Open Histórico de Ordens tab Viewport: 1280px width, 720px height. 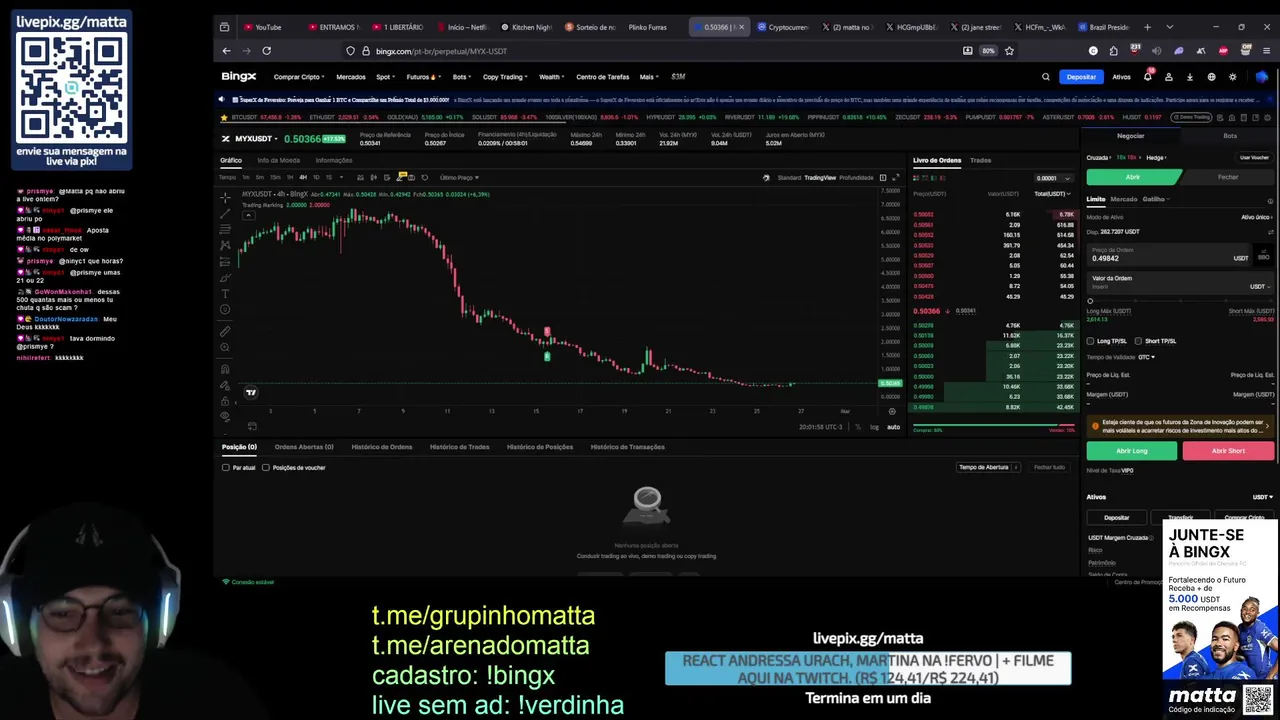point(381,447)
